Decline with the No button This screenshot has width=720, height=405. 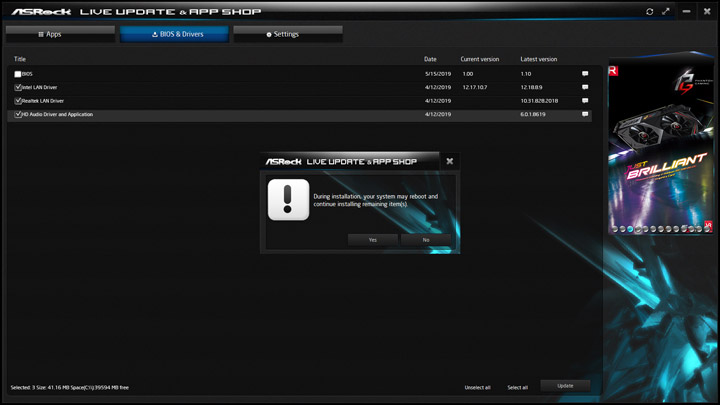point(426,240)
